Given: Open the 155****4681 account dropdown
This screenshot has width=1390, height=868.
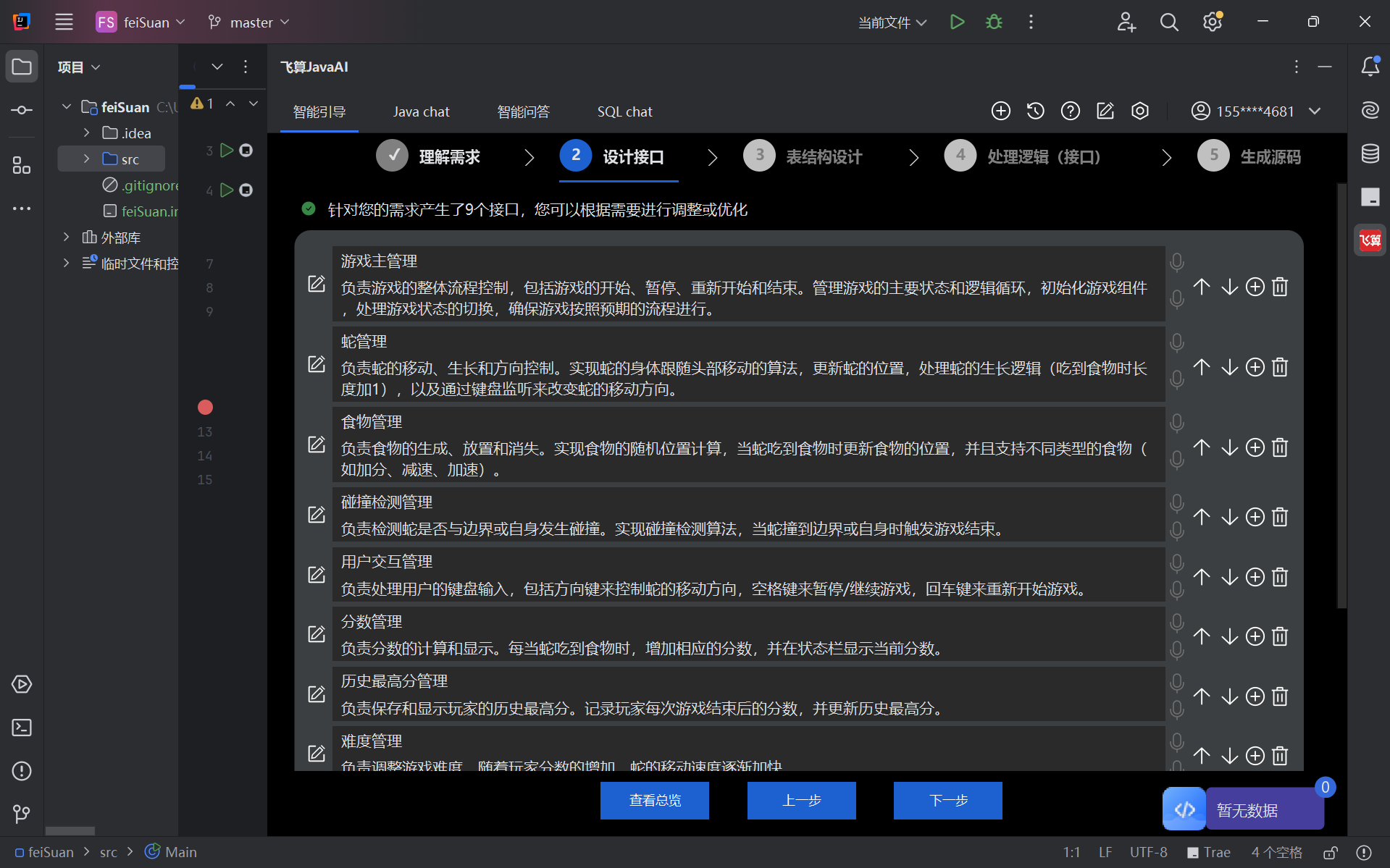Looking at the screenshot, I should click(1256, 111).
